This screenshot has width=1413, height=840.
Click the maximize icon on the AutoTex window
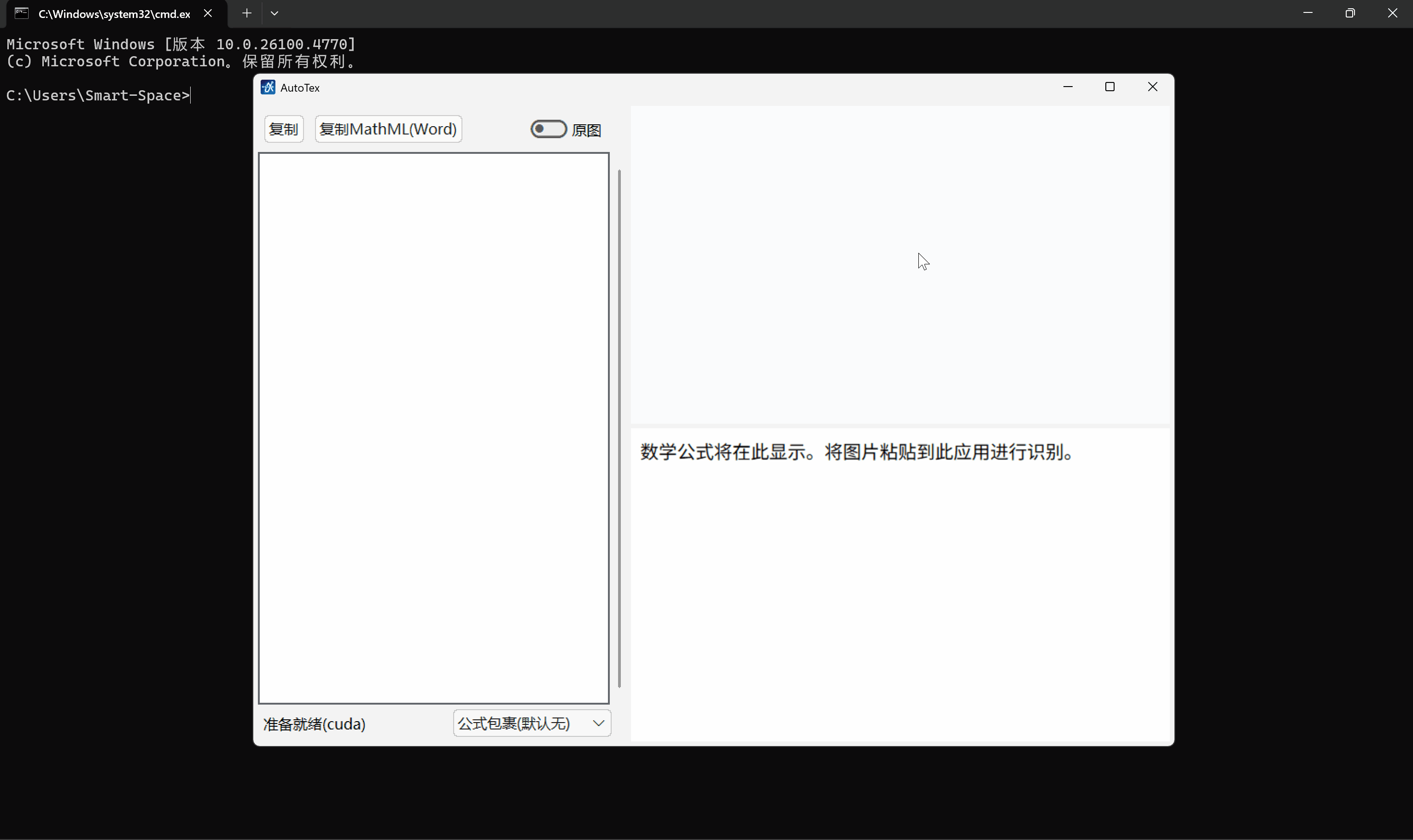pos(1109,87)
